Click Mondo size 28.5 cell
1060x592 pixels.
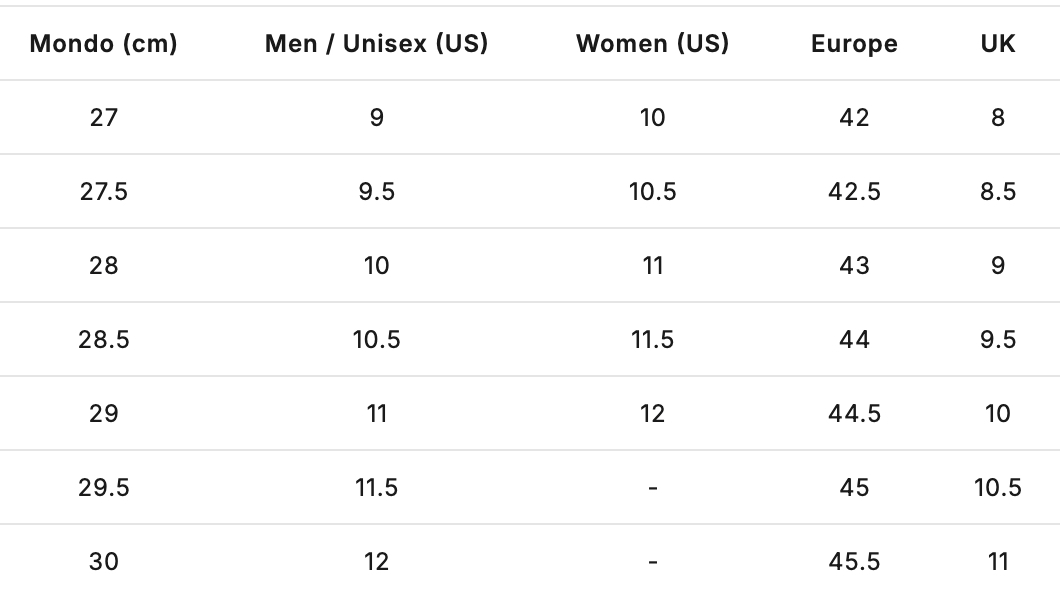103,340
